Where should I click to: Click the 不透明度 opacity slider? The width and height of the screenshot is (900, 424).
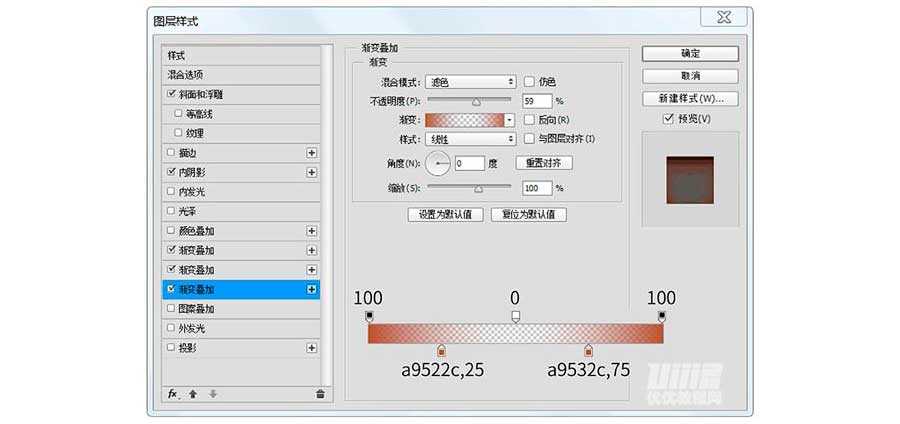[470, 101]
